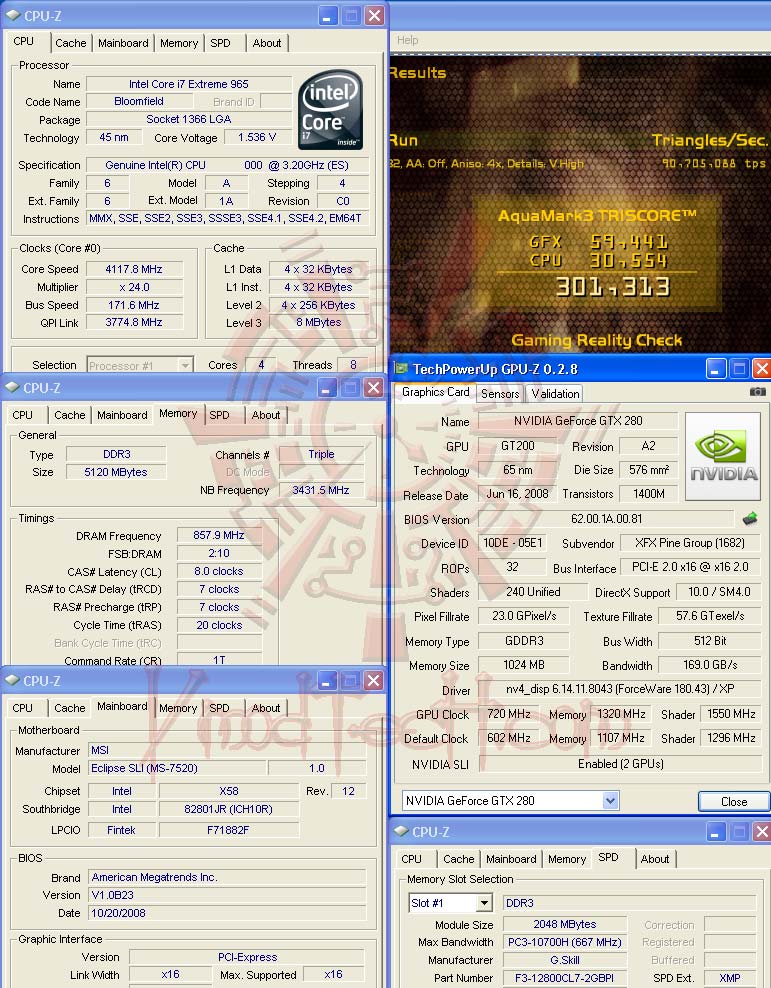Select the Mainboard tab in the SPD CPU-Z window

tap(511, 859)
